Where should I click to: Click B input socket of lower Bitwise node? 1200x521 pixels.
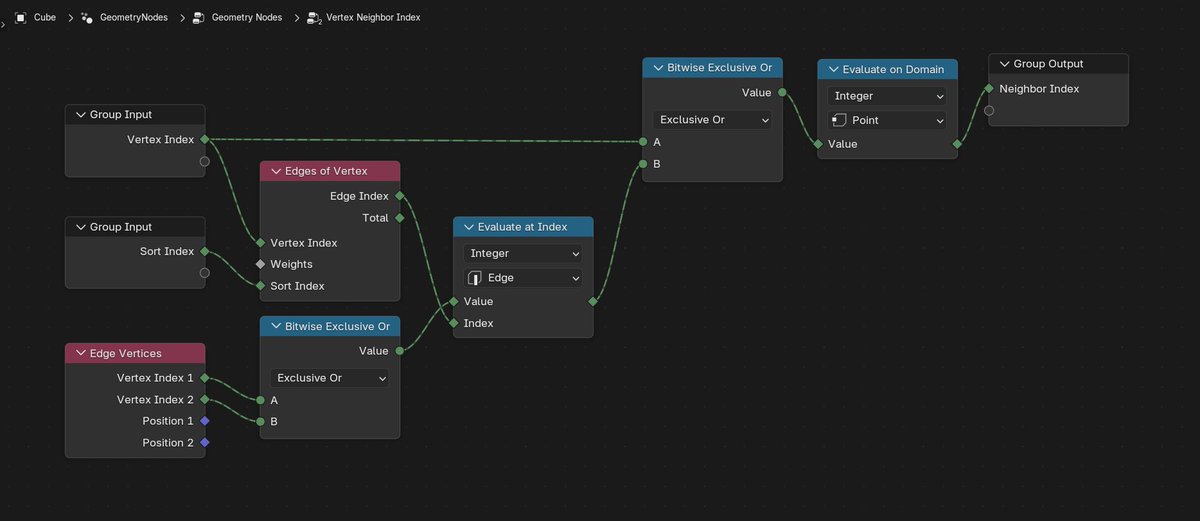coord(260,421)
